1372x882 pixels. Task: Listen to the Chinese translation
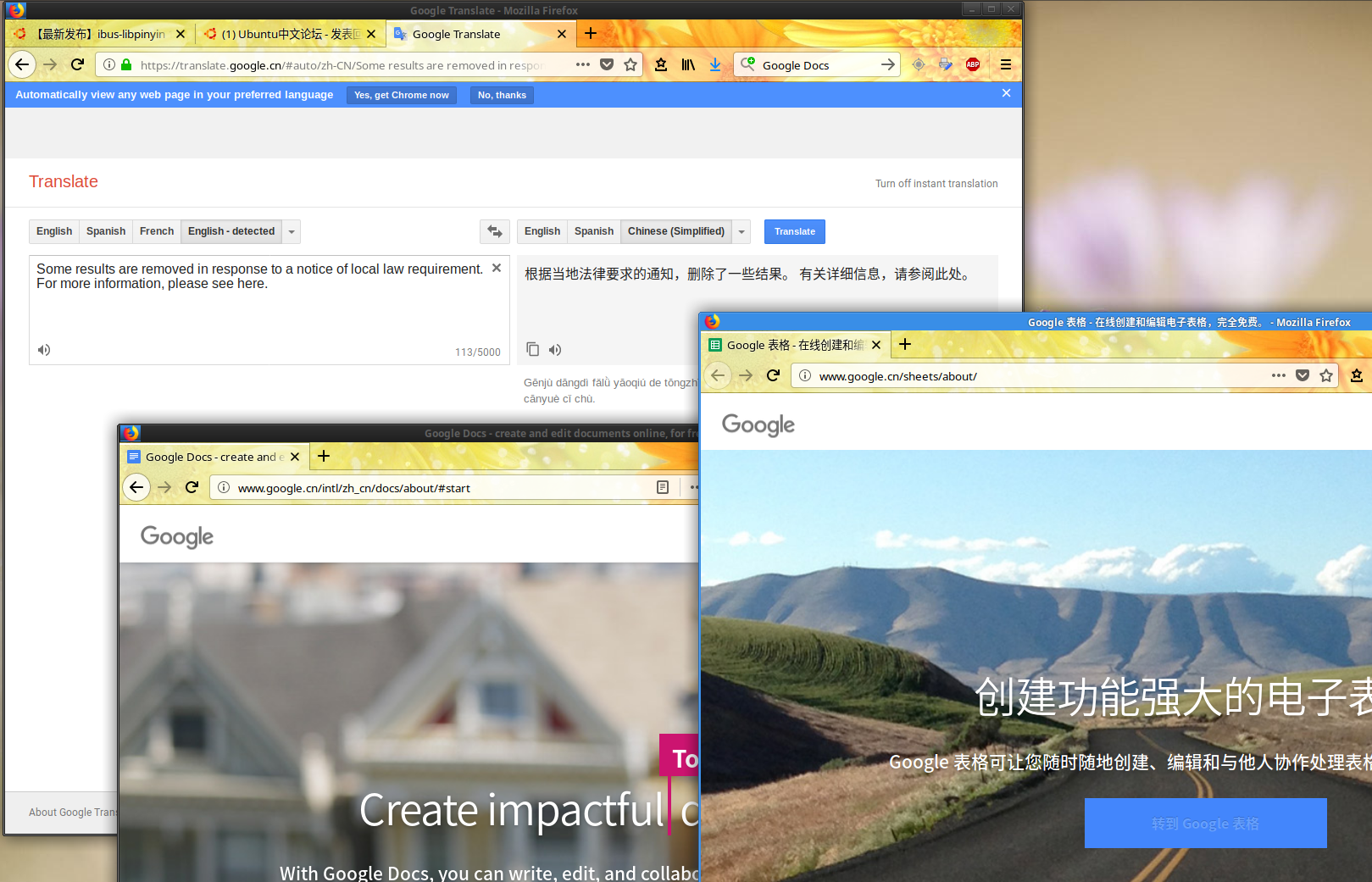(555, 350)
